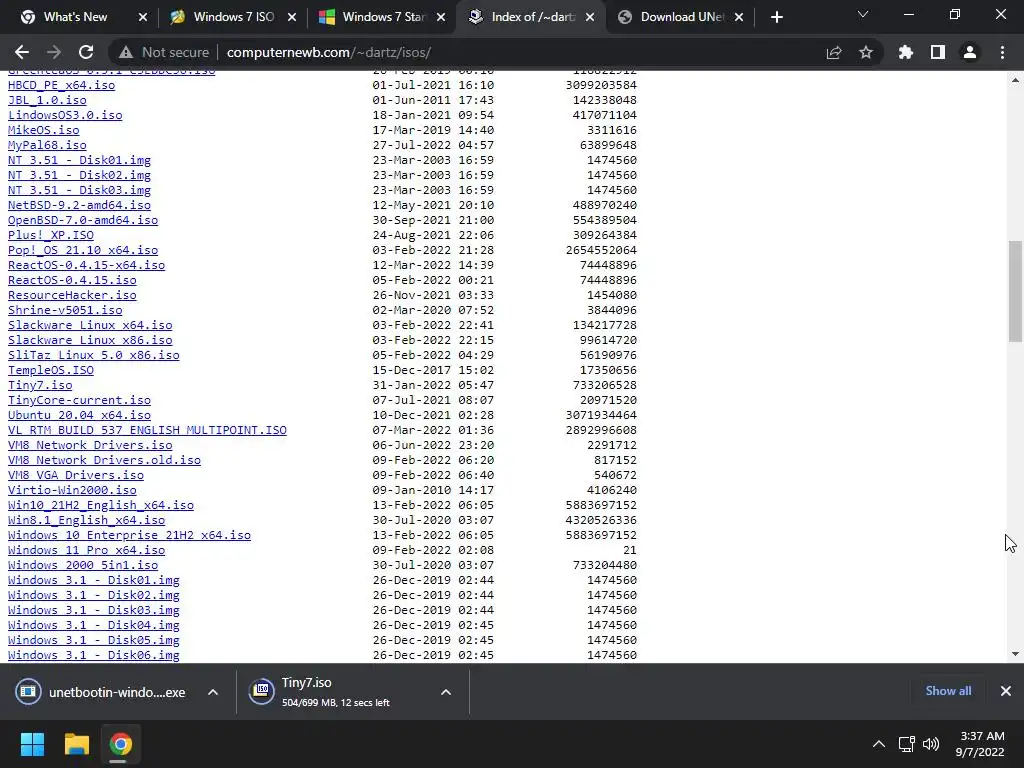Open Chrome three-dot menu

[1002, 52]
